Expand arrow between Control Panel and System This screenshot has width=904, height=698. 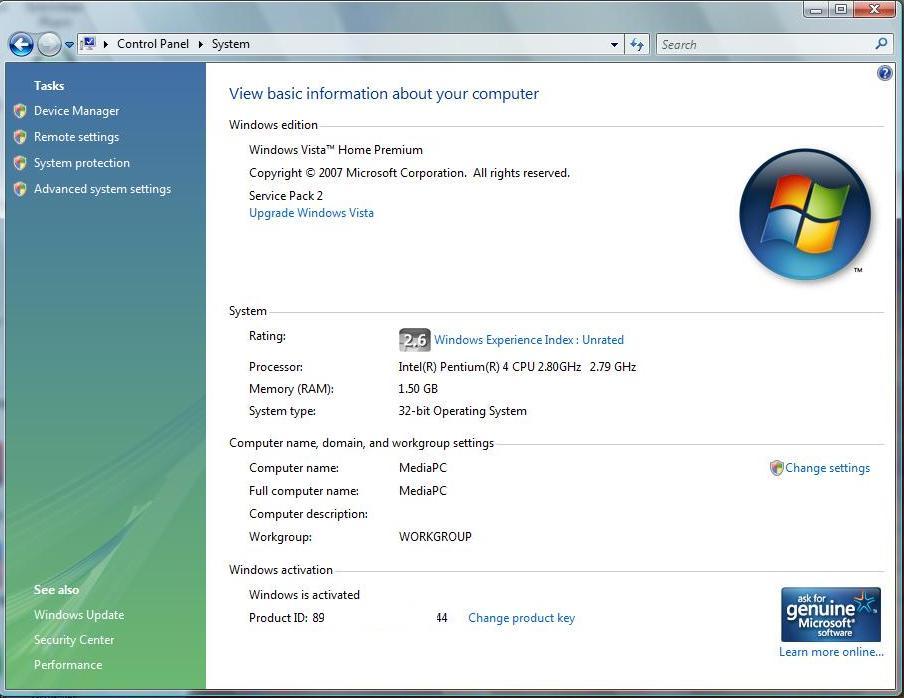(200, 44)
